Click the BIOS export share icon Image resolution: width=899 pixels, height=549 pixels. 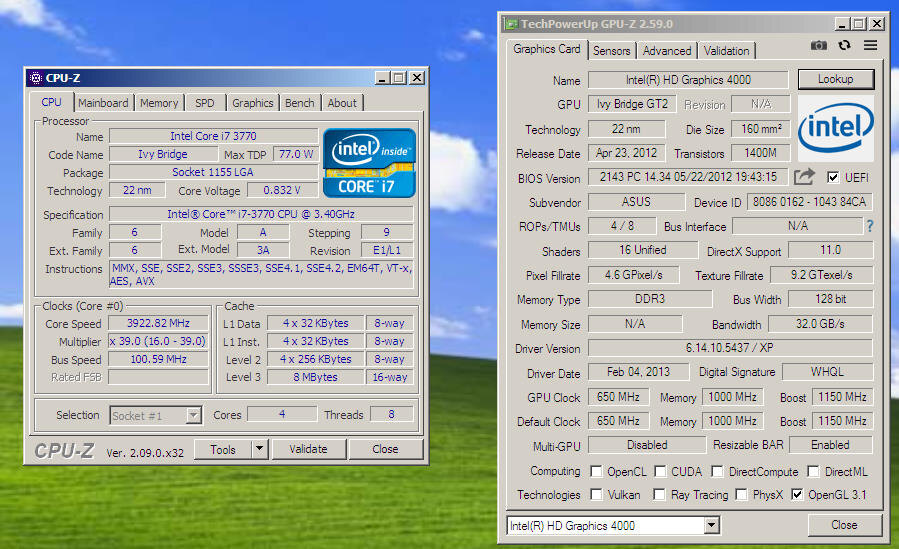point(804,177)
